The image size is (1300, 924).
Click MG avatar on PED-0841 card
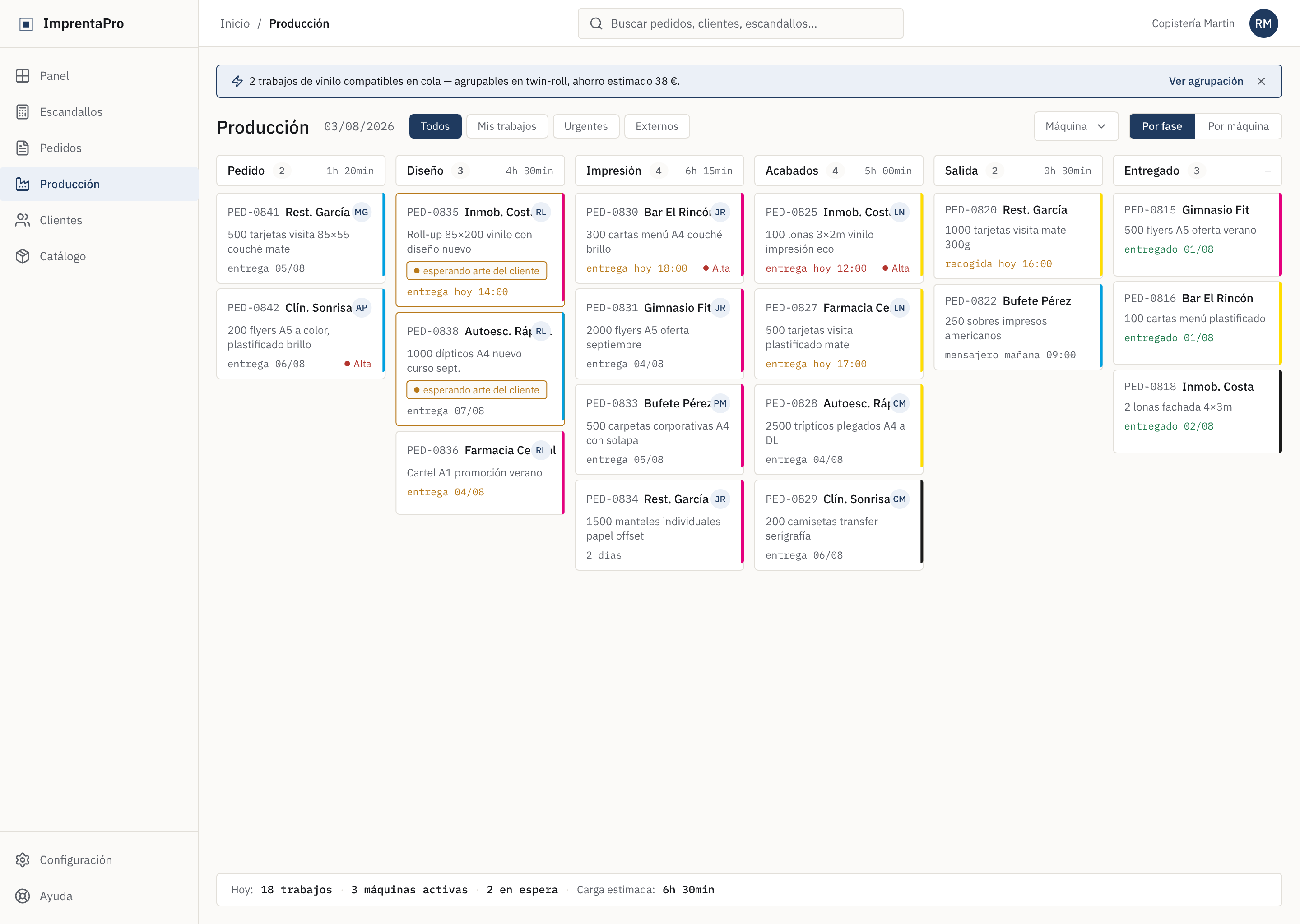pyautogui.click(x=362, y=212)
